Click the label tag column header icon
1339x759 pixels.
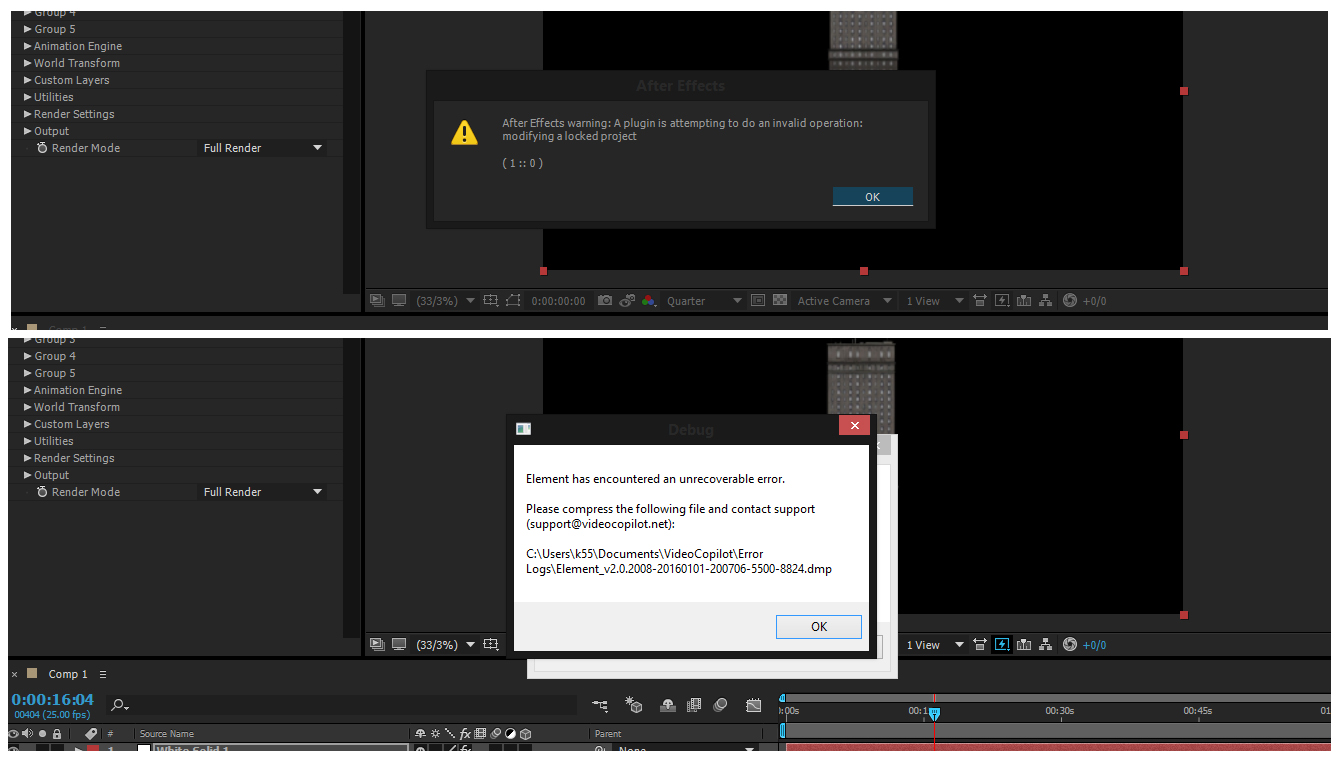click(x=91, y=734)
